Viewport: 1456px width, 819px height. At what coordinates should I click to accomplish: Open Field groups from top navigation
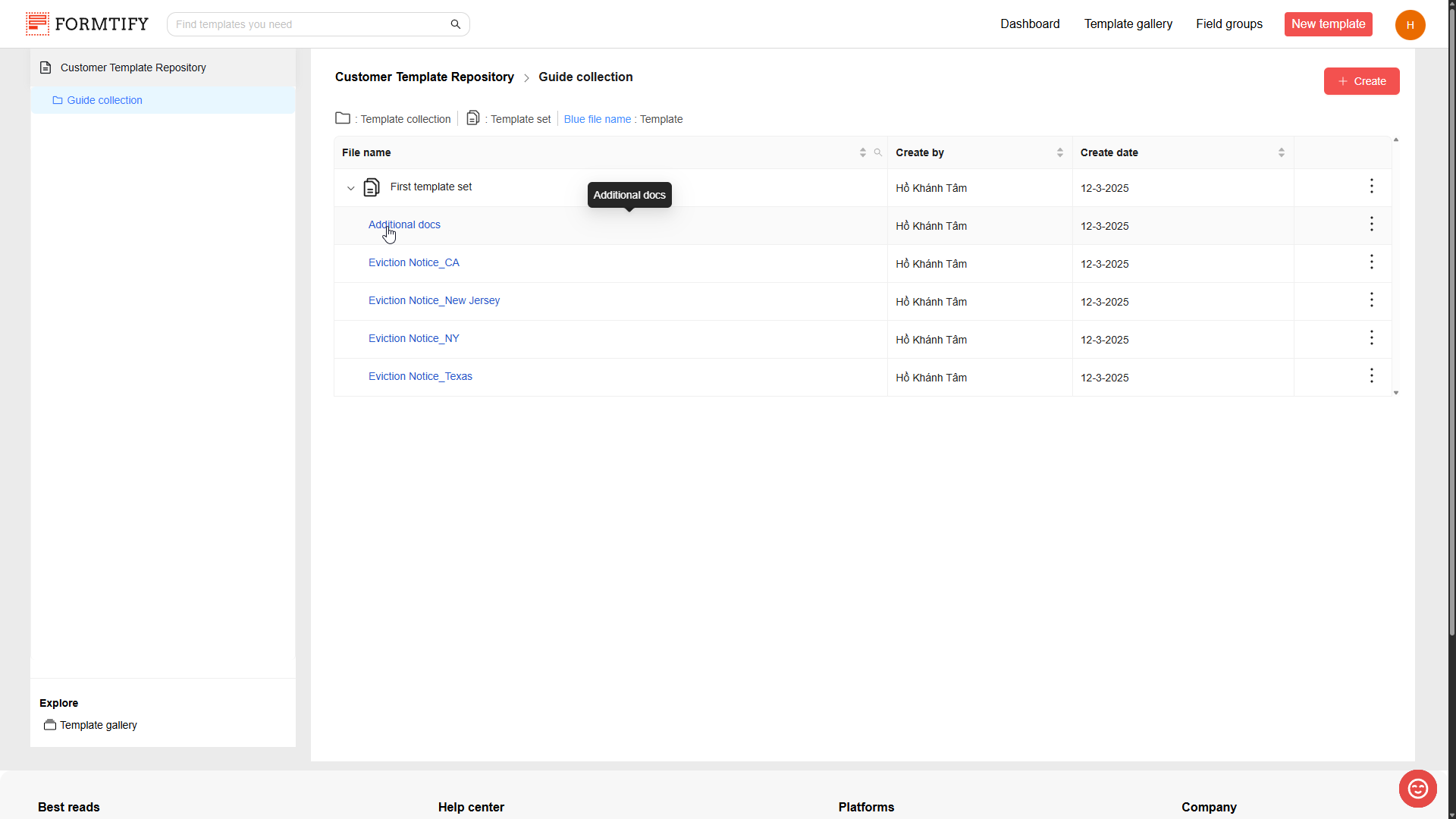pos(1228,24)
